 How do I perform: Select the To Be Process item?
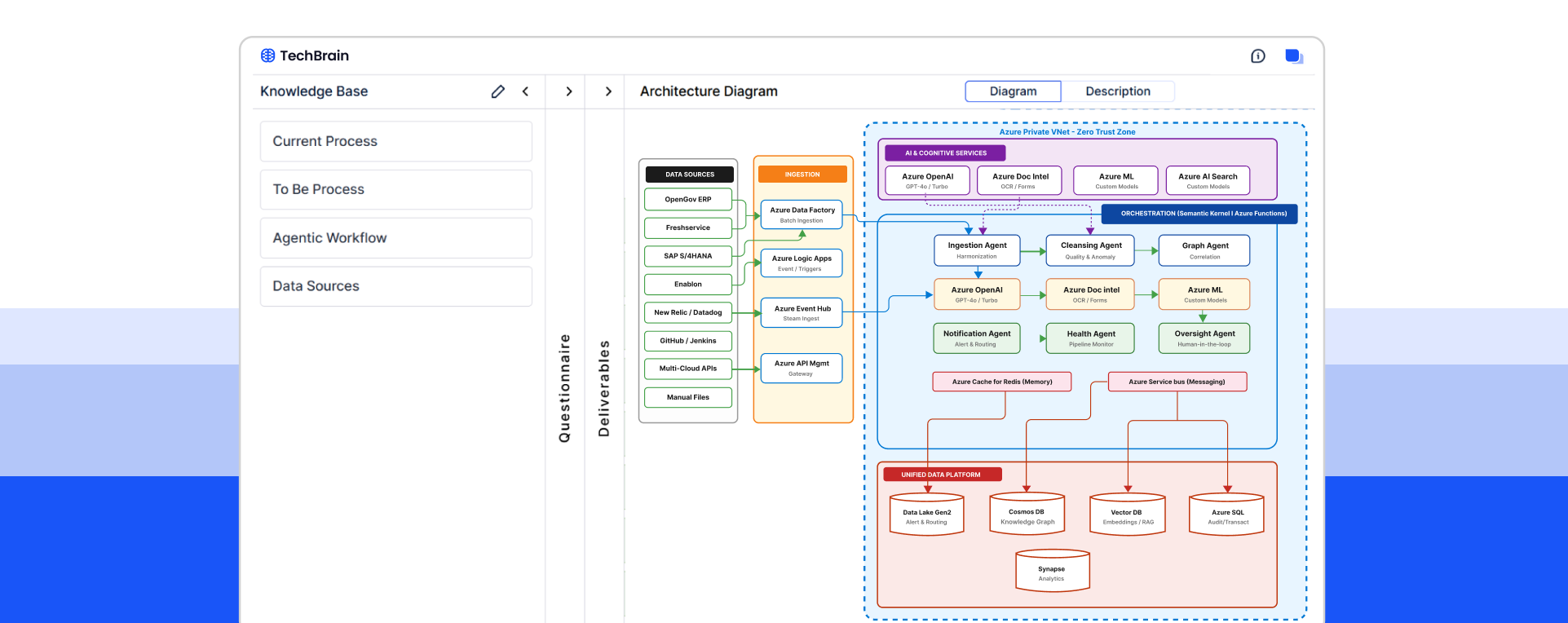[x=395, y=189]
